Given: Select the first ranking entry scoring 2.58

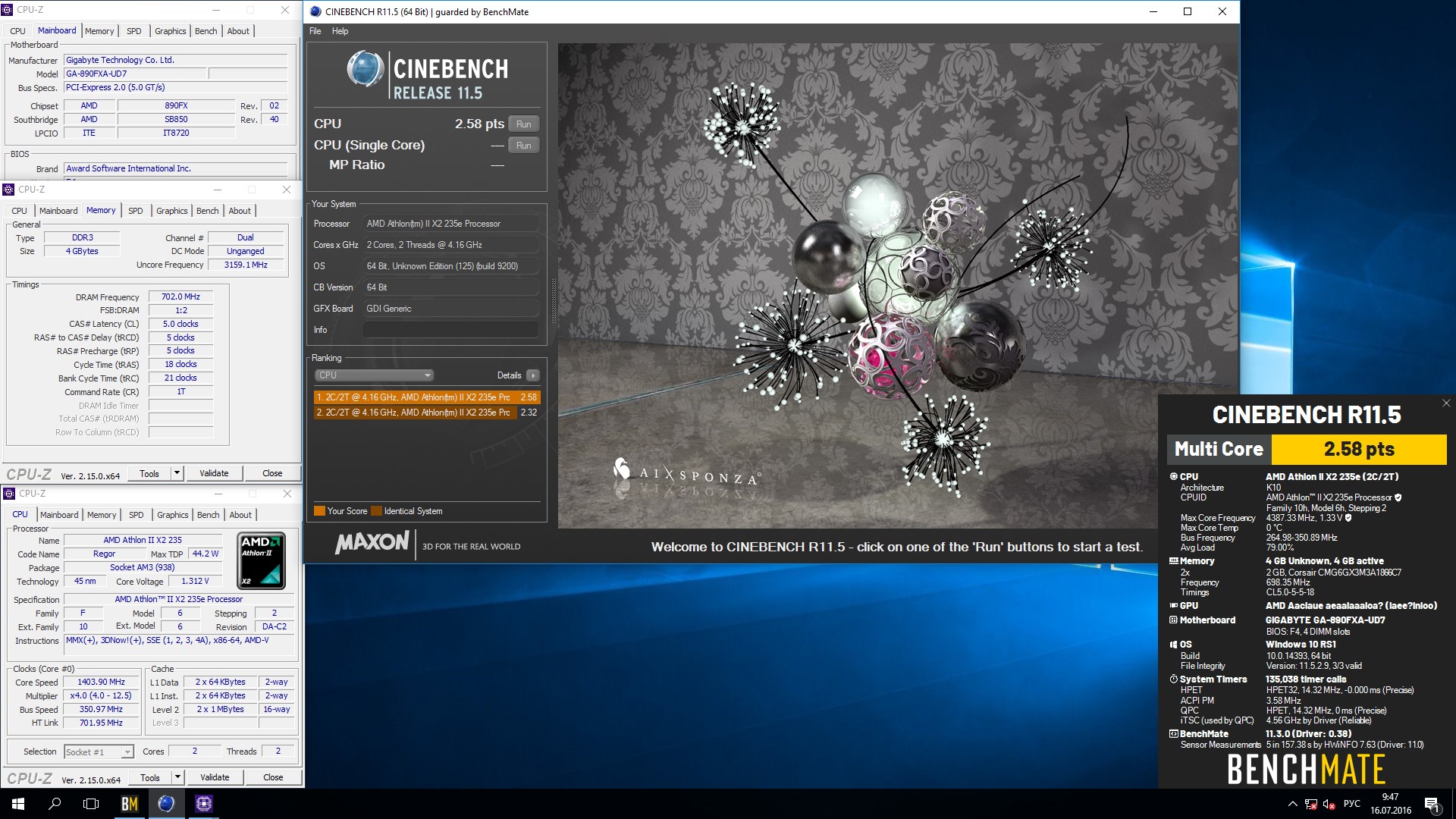Looking at the screenshot, I should point(427,397).
